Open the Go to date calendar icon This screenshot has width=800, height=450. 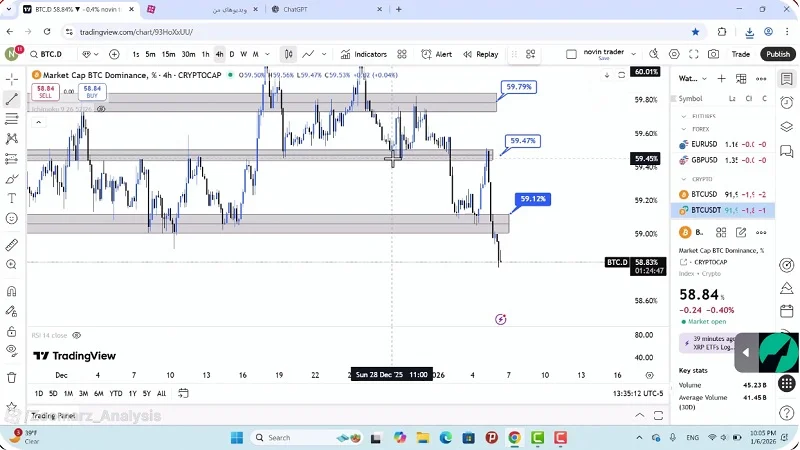tap(183, 393)
